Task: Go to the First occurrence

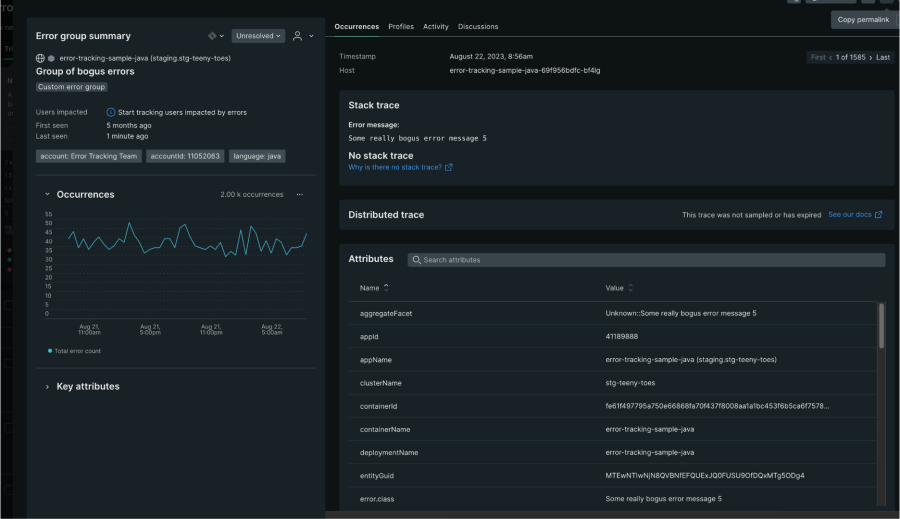Action: click(818, 57)
